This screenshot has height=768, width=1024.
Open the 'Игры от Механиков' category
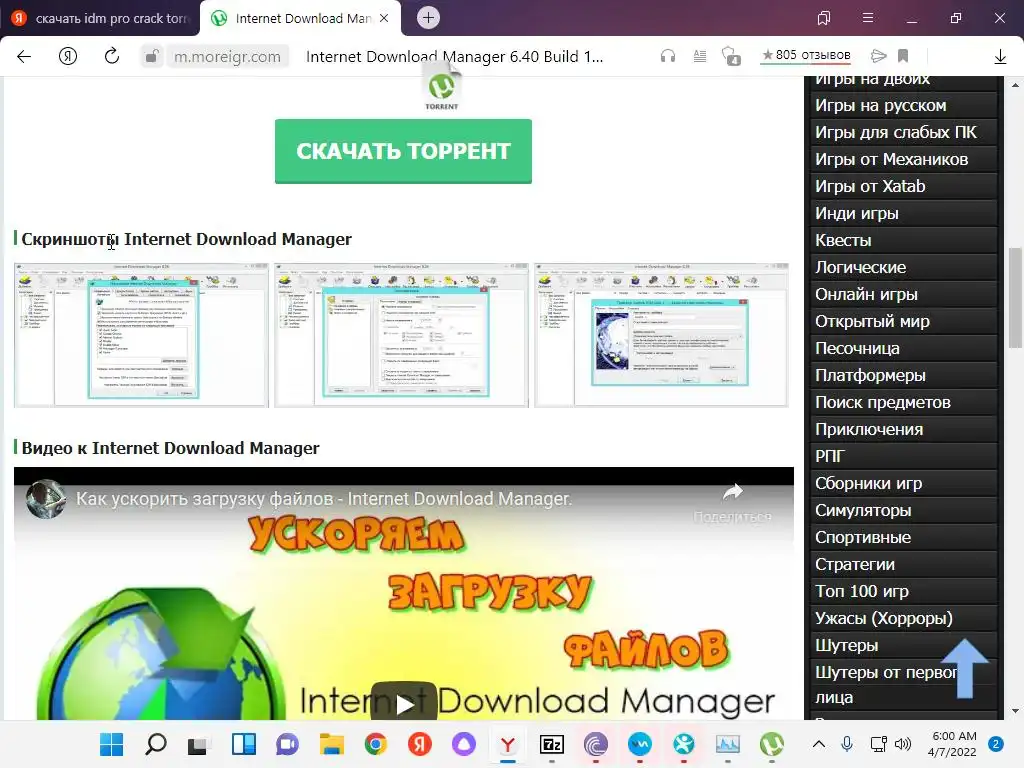[903, 159]
